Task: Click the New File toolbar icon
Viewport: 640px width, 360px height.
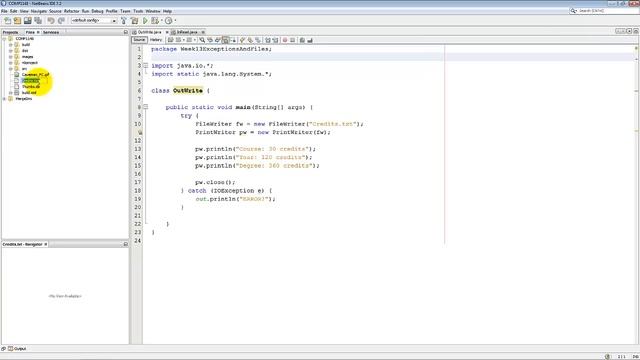Action: [7, 20]
